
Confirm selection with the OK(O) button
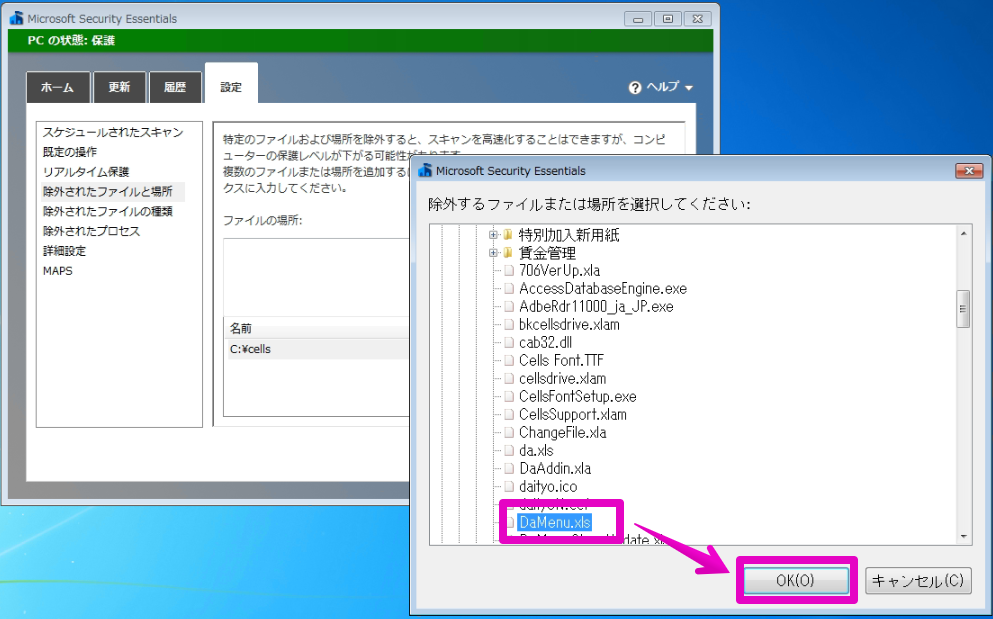coord(795,580)
